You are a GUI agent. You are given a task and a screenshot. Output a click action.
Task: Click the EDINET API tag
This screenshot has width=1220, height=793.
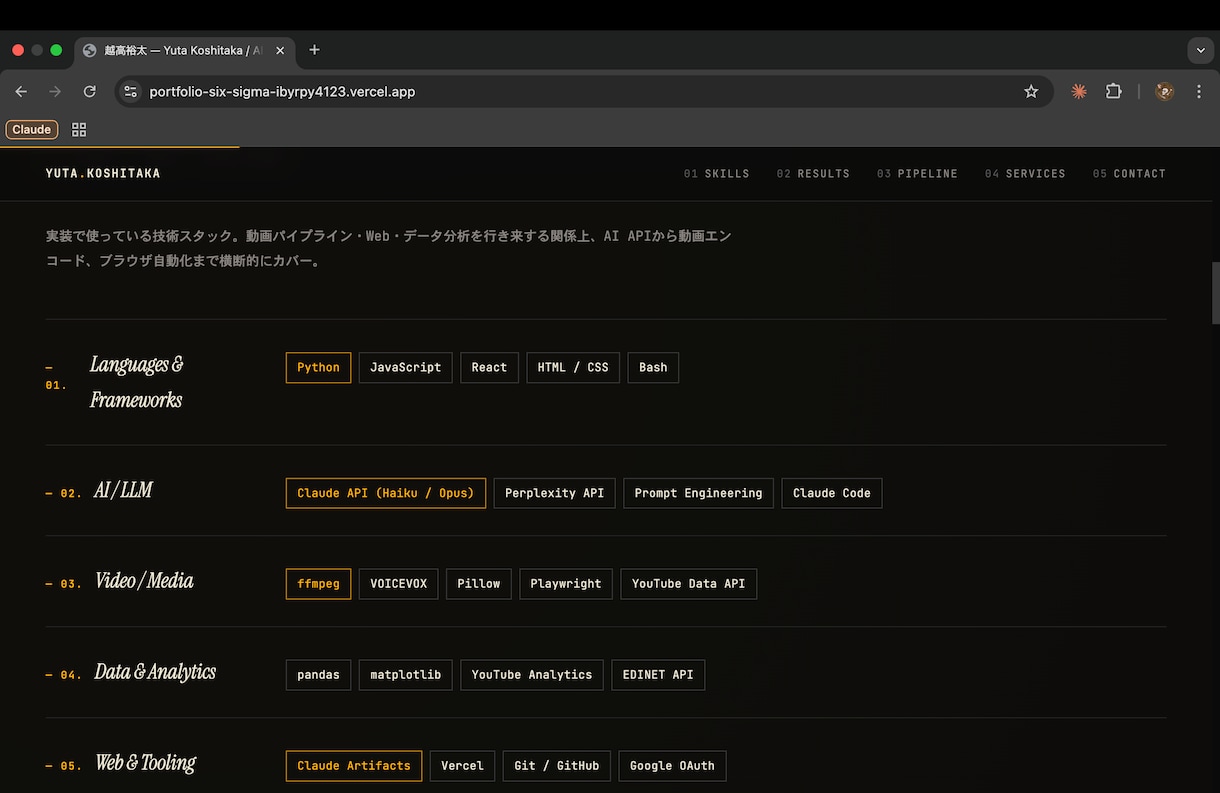(658, 675)
